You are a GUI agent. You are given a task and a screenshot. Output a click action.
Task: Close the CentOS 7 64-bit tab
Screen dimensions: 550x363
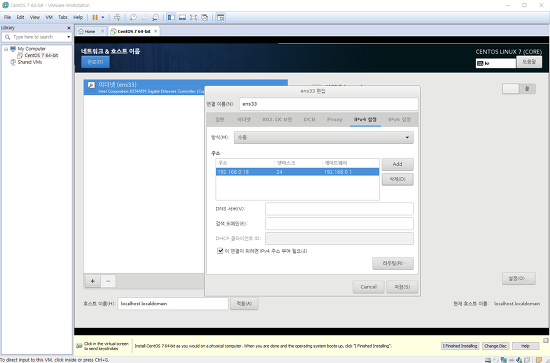coord(155,31)
